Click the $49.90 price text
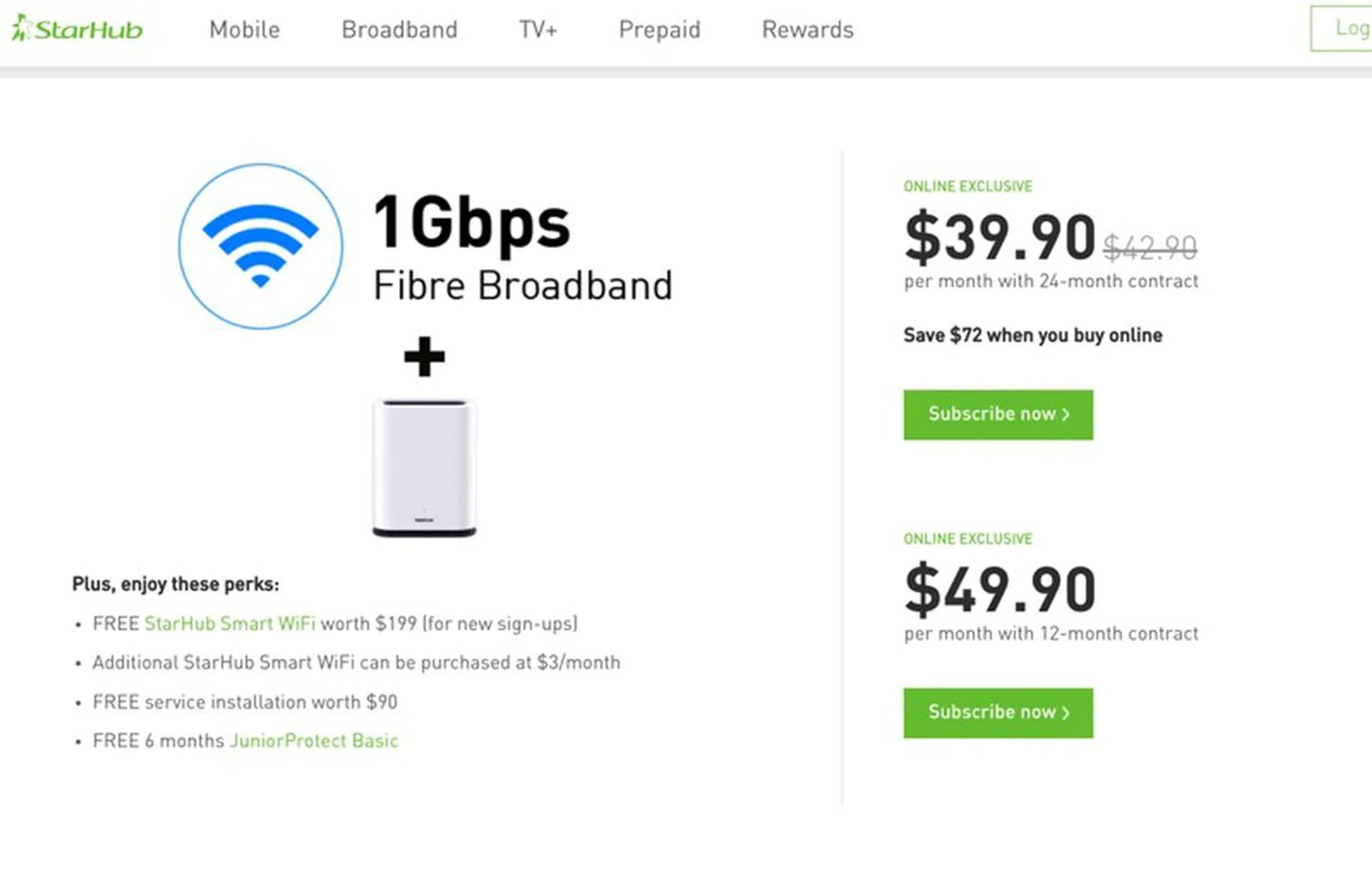 (1000, 590)
